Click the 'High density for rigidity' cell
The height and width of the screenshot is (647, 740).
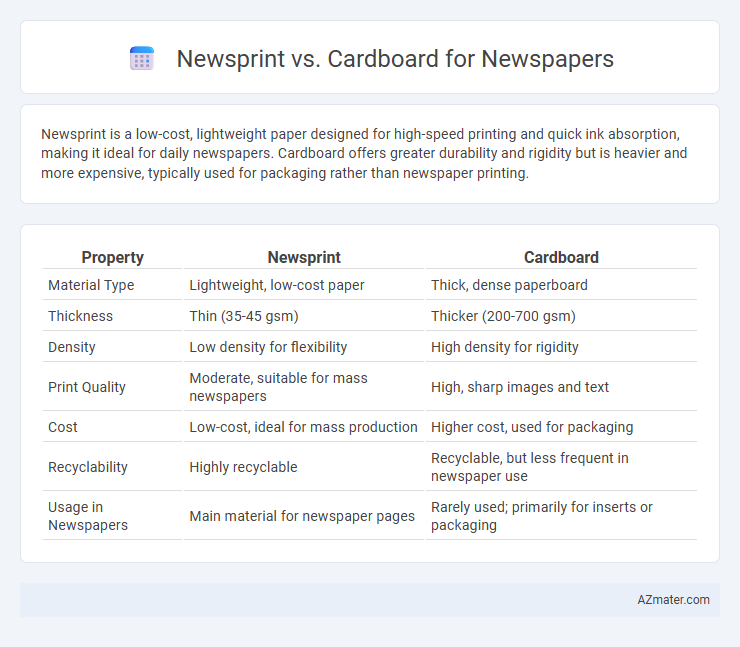tap(561, 347)
